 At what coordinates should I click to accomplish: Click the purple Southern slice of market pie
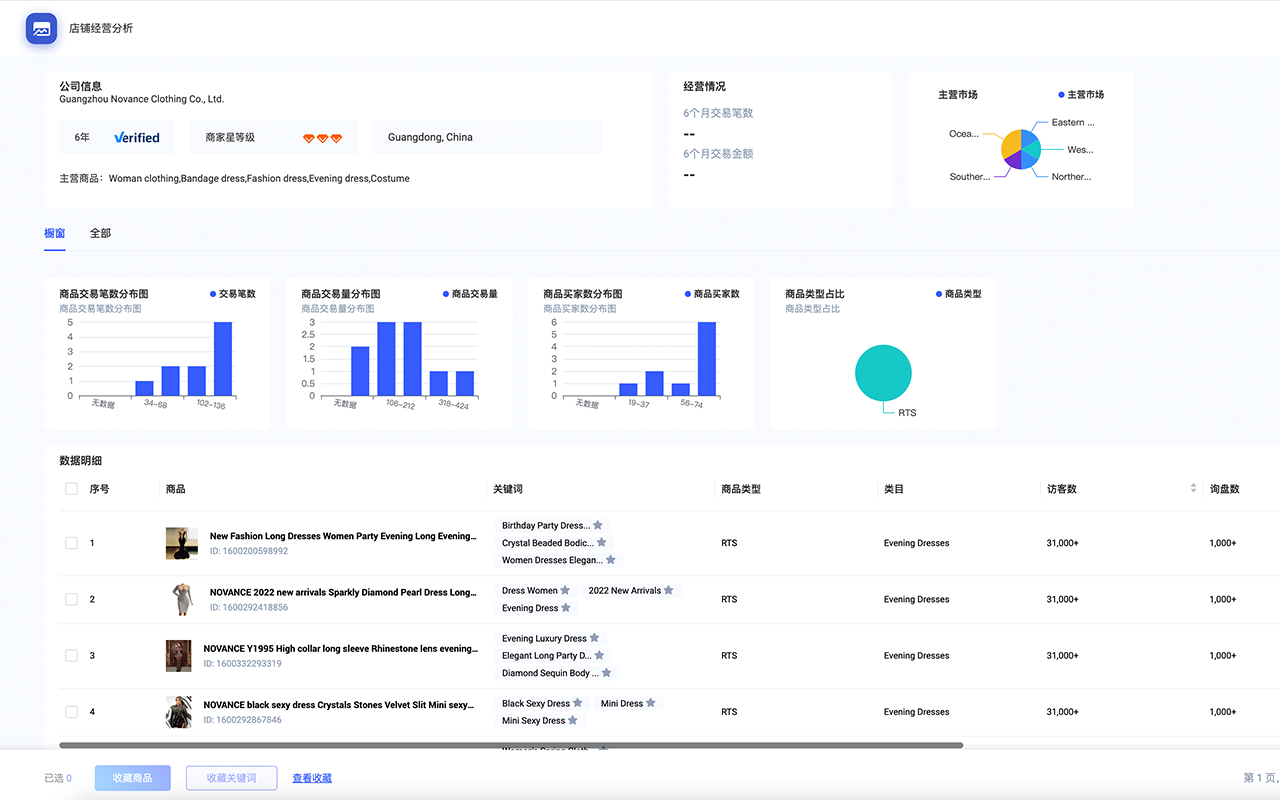click(1013, 160)
